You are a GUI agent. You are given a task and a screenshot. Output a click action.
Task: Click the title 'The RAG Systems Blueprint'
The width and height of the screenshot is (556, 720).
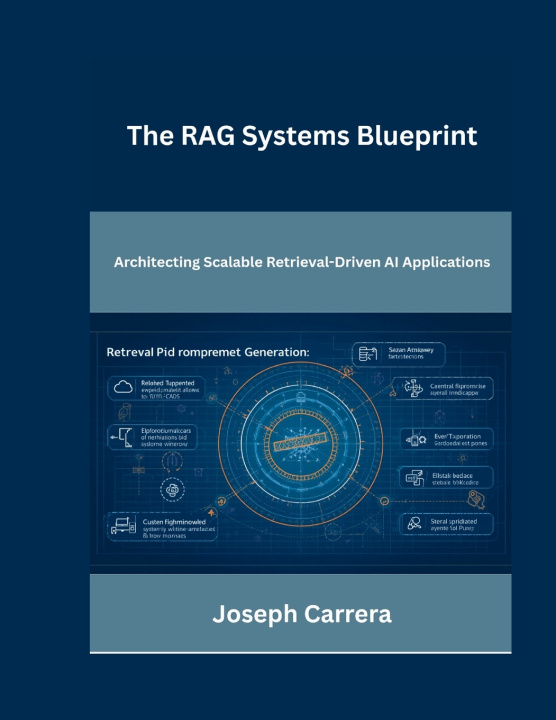[x=302, y=136]
